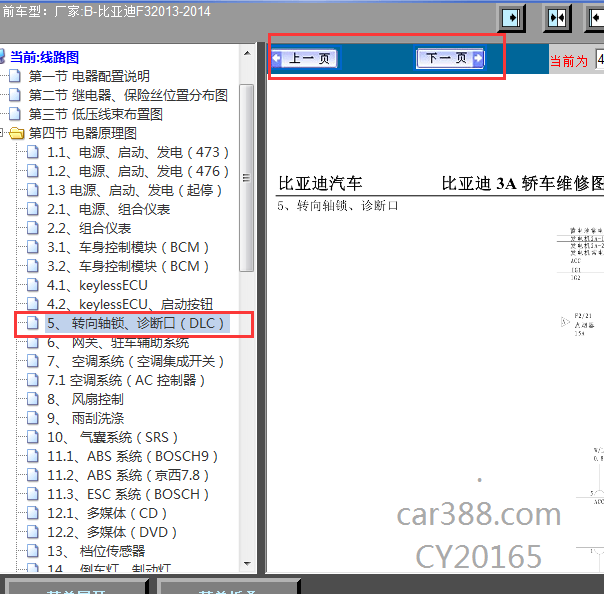Open 3.1、车身控制模块（BCM）

[x=128, y=247]
